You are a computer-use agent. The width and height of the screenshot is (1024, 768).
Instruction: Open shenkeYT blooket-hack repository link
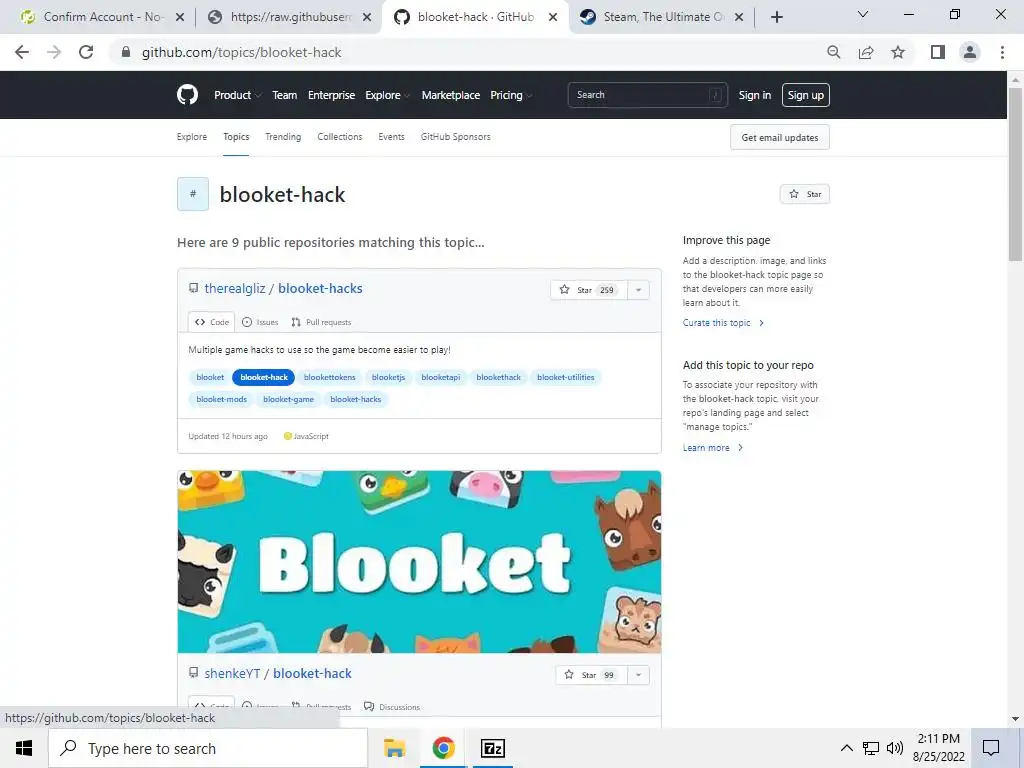pyautogui.click(x=312, y=673)
